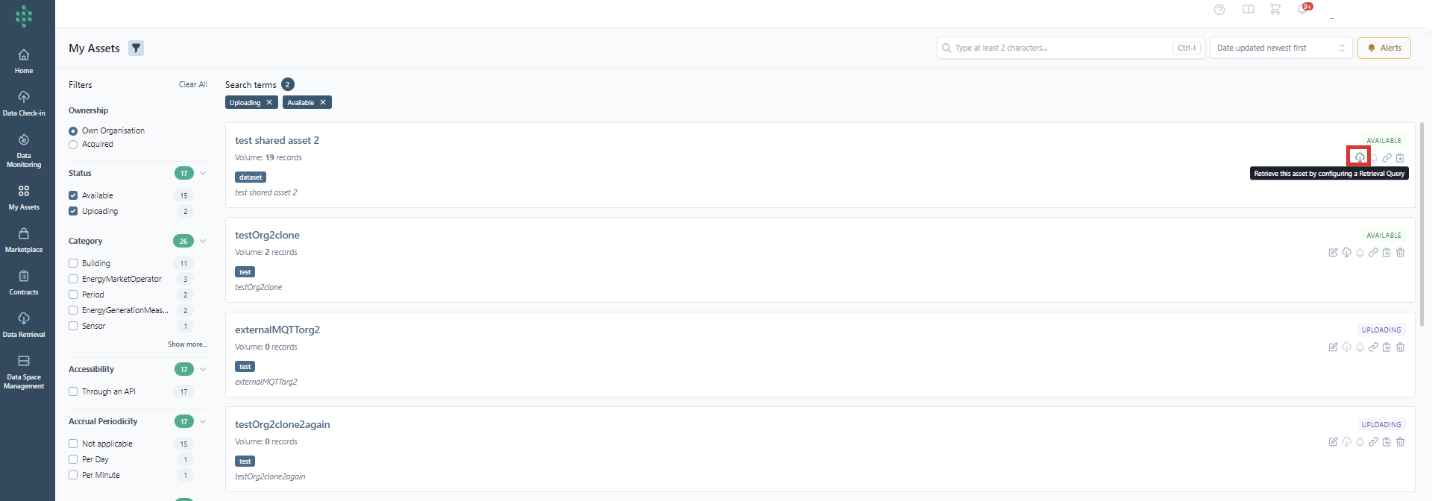Go to Marketplace in the sidebar

click(x=23, y=240)
